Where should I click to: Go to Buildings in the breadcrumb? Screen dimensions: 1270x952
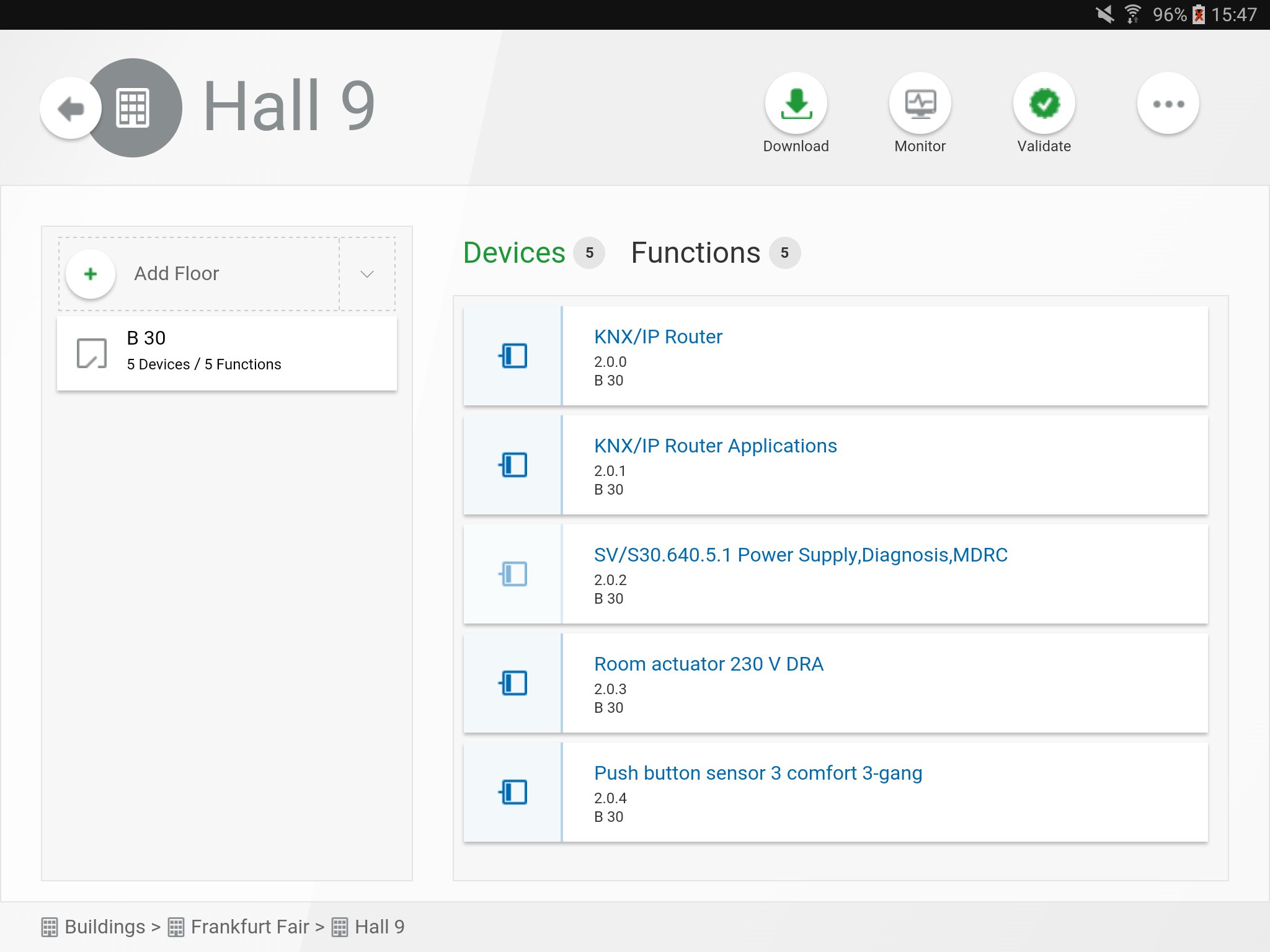(x=104, y=927)
